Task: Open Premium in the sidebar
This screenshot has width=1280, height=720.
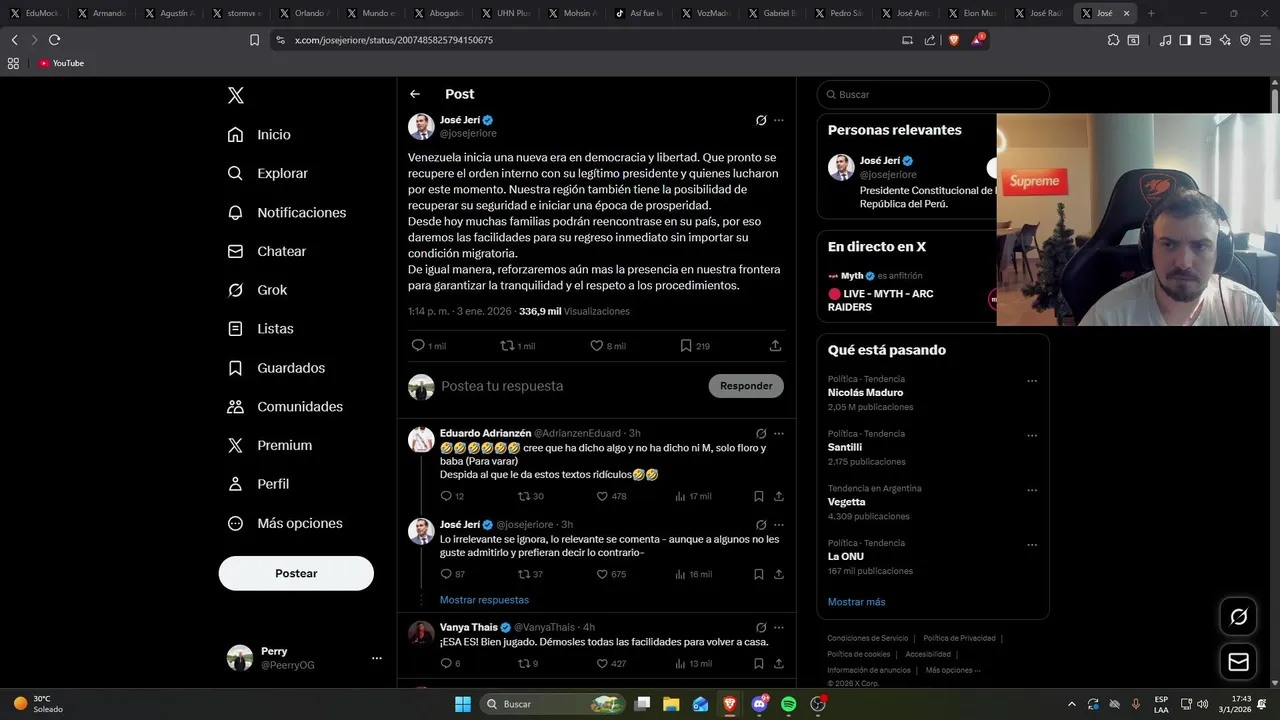Action: pyautogui.click(x=270, y=445)
